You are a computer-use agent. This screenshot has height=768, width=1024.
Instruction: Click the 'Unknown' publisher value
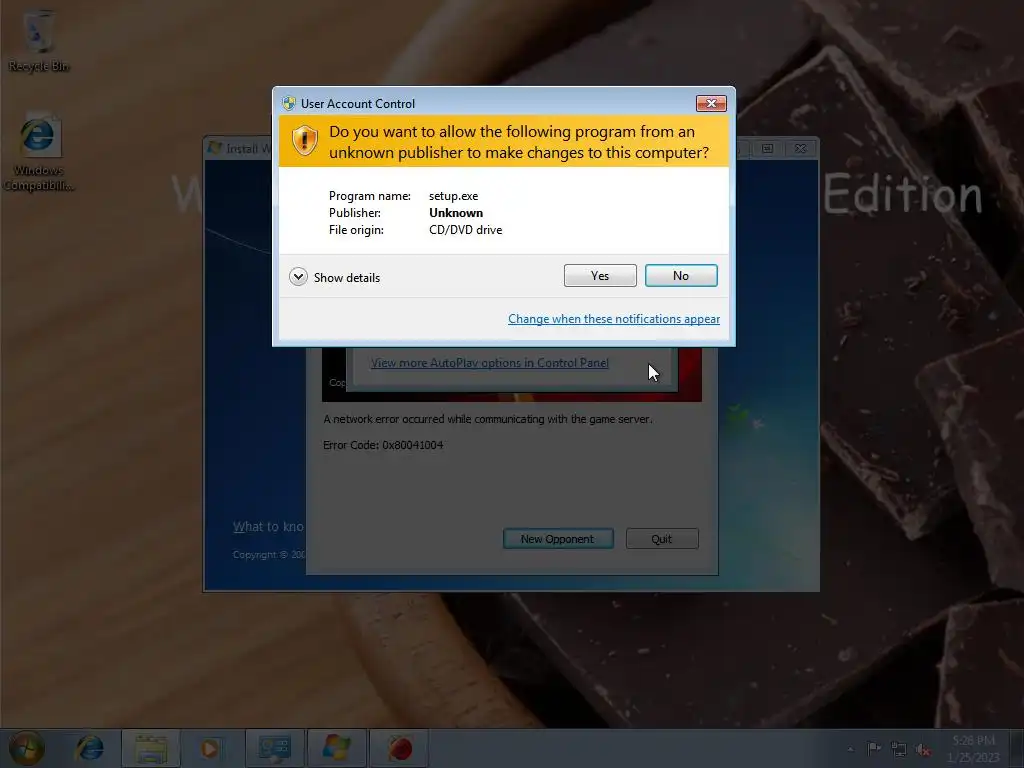point(456,213)
